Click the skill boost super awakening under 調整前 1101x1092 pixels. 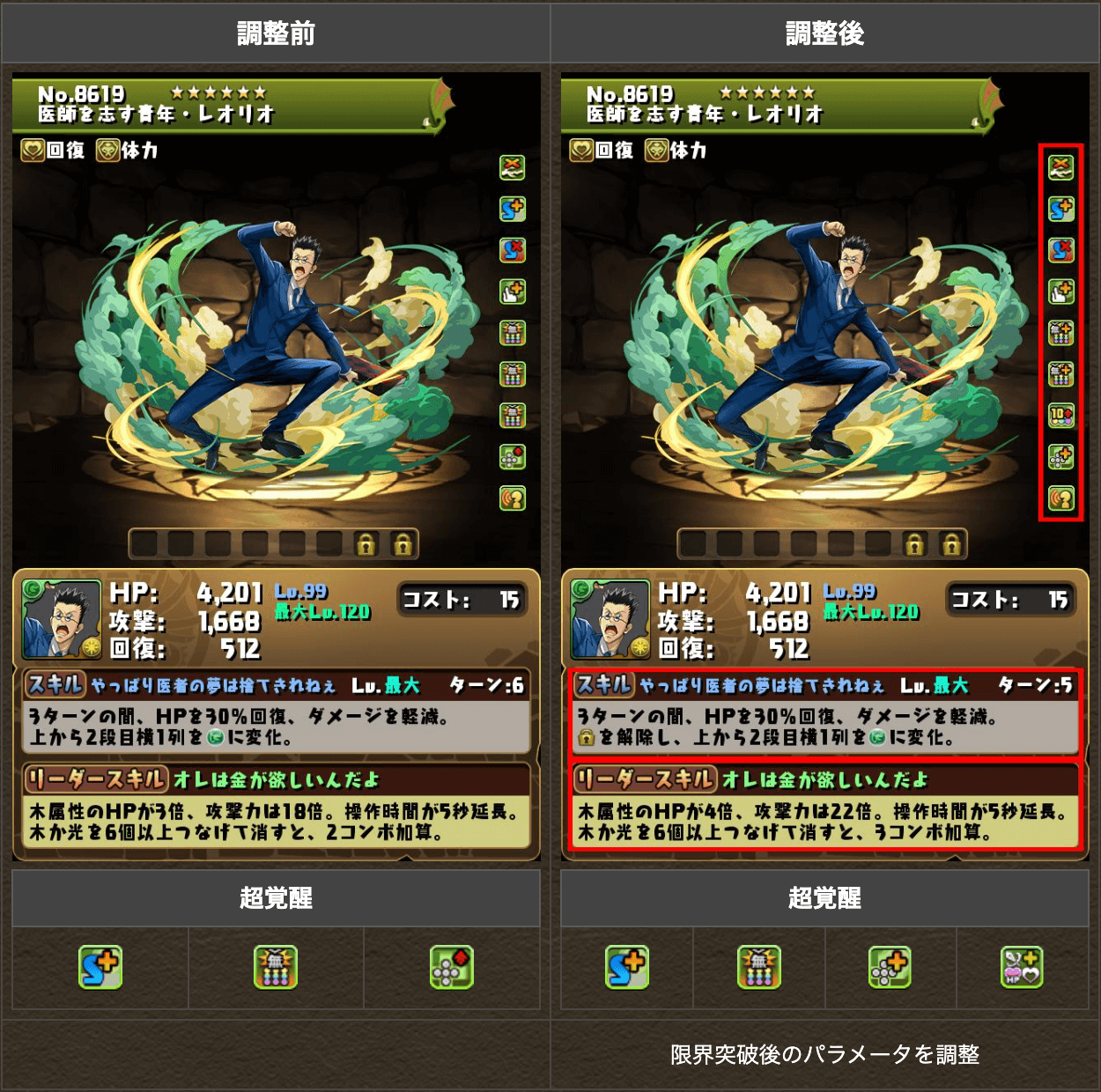coord(100,967)
